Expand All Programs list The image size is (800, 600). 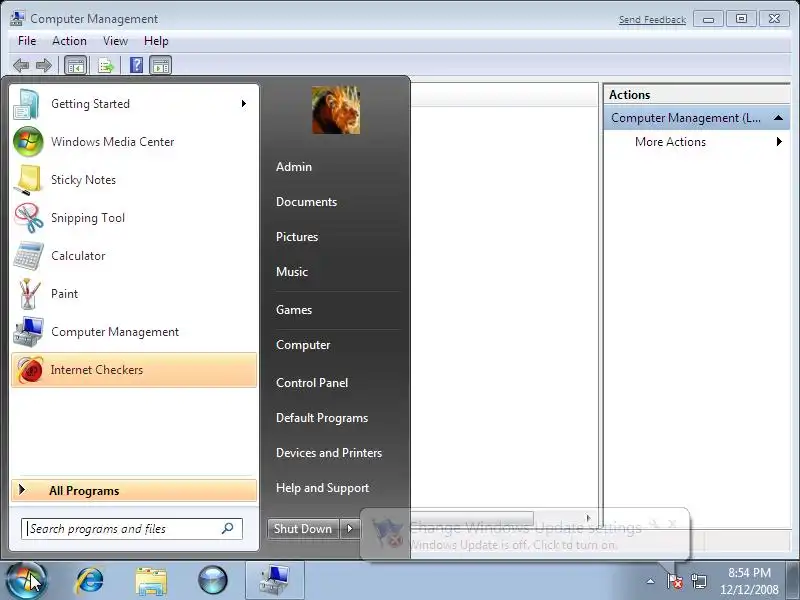click(134, 490)
